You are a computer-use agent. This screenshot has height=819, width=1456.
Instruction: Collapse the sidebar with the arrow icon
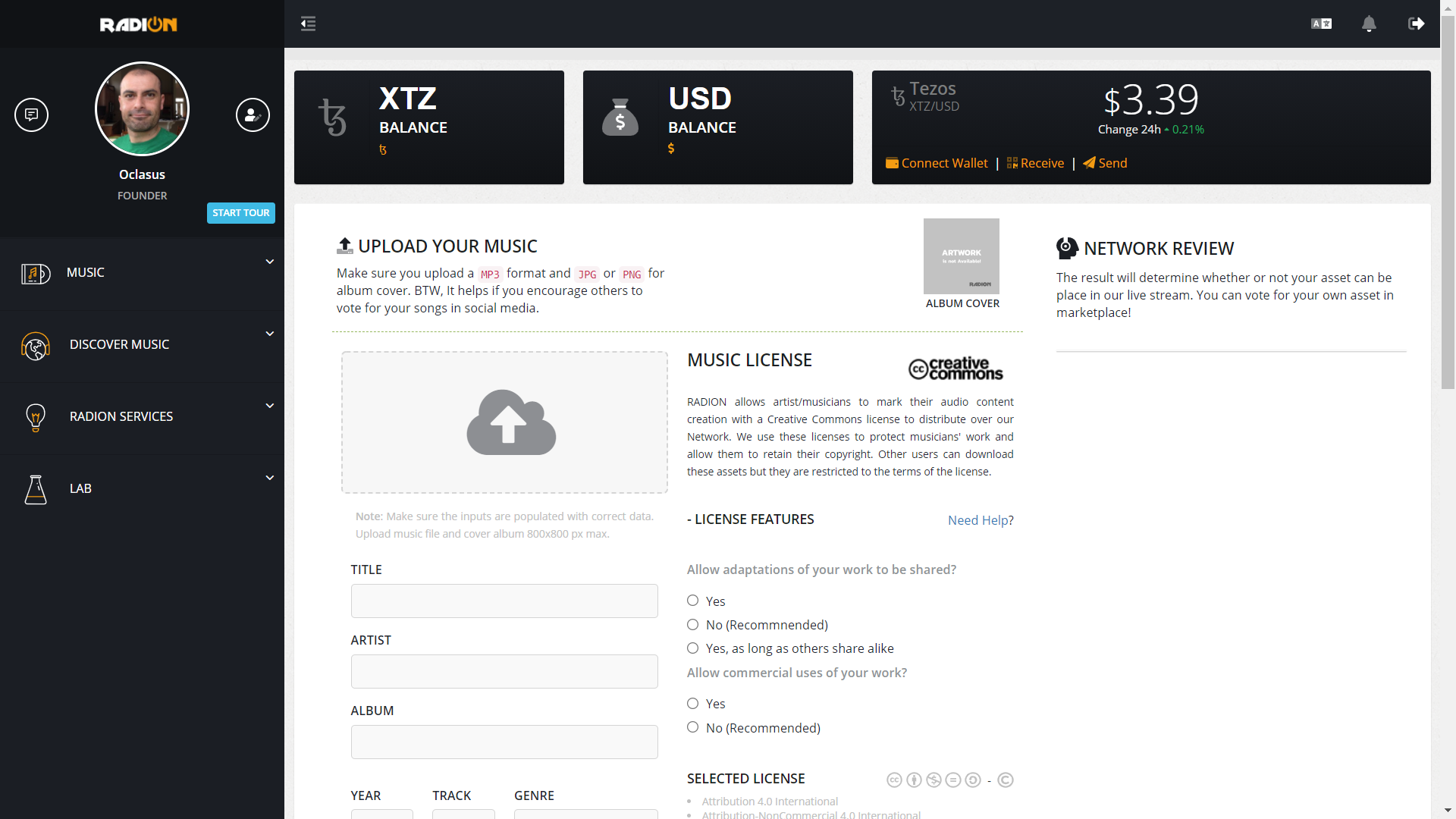coord(308,24)
